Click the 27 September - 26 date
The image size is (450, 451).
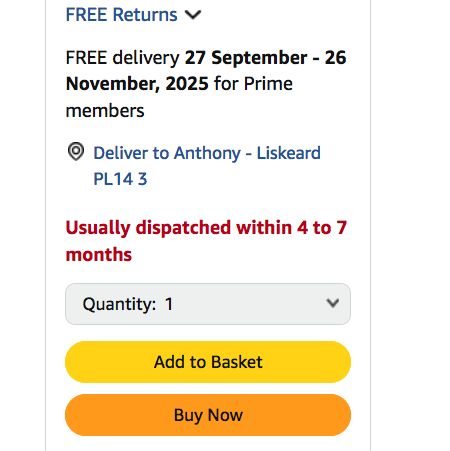(266, 58)
